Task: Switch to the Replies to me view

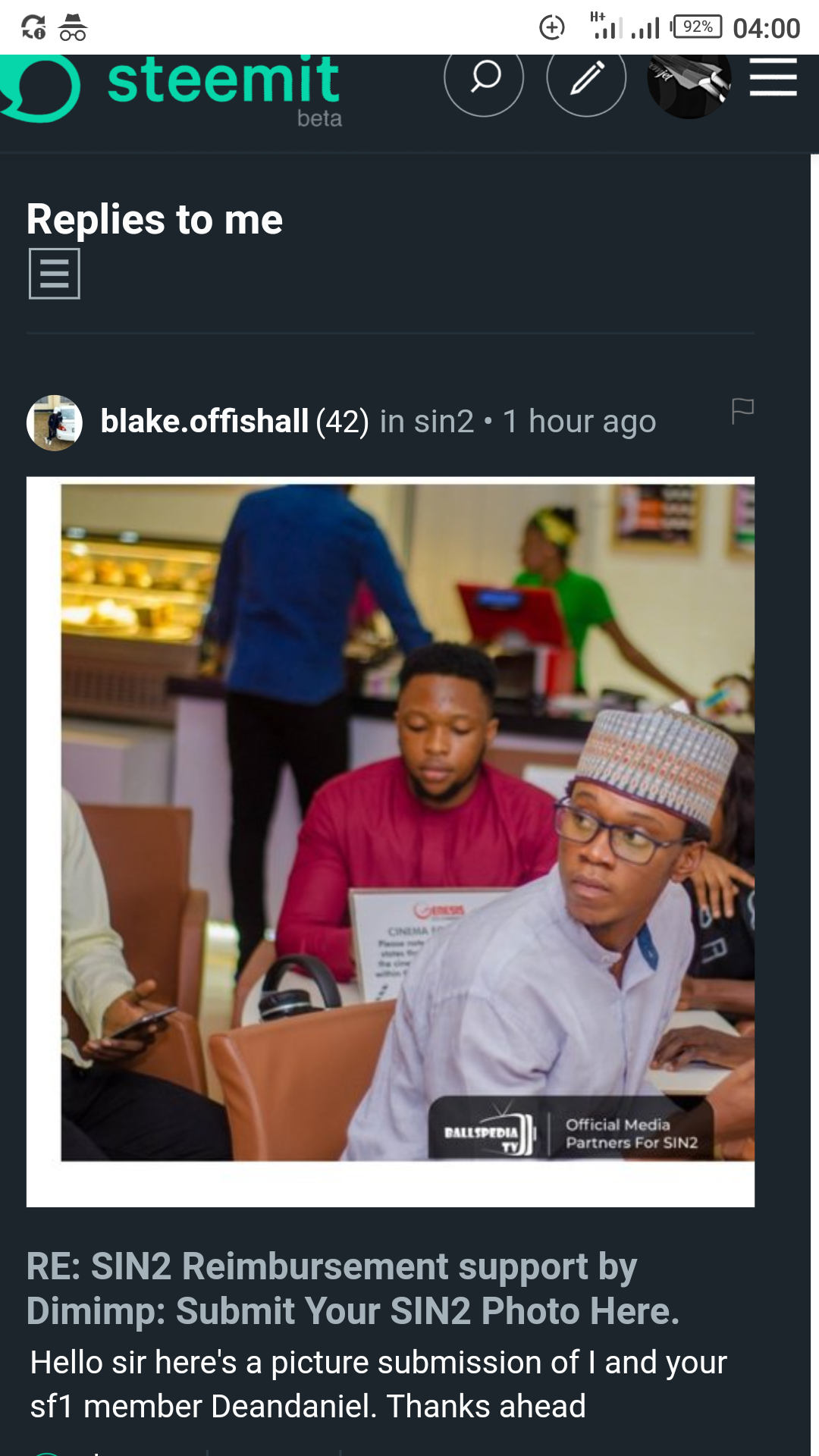Action: (153, 219)
